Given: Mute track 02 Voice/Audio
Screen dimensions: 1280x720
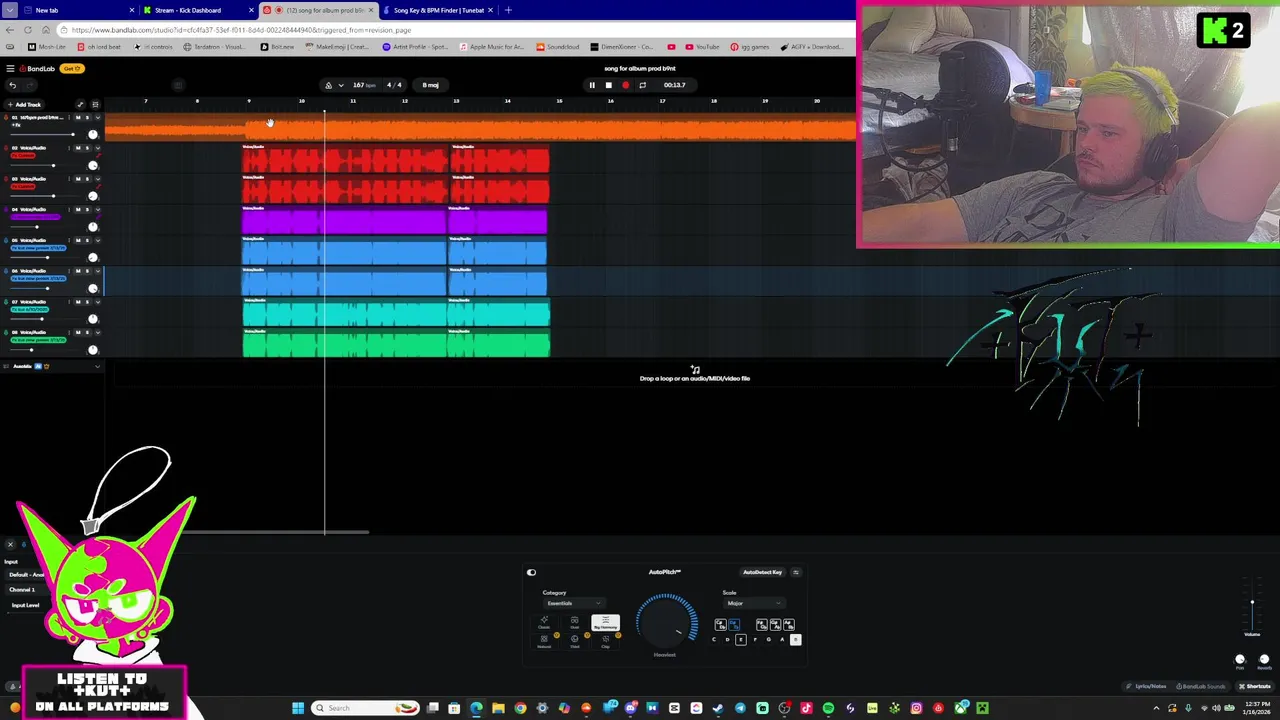Looking at the screenshot, I should [x=77, y=148].
